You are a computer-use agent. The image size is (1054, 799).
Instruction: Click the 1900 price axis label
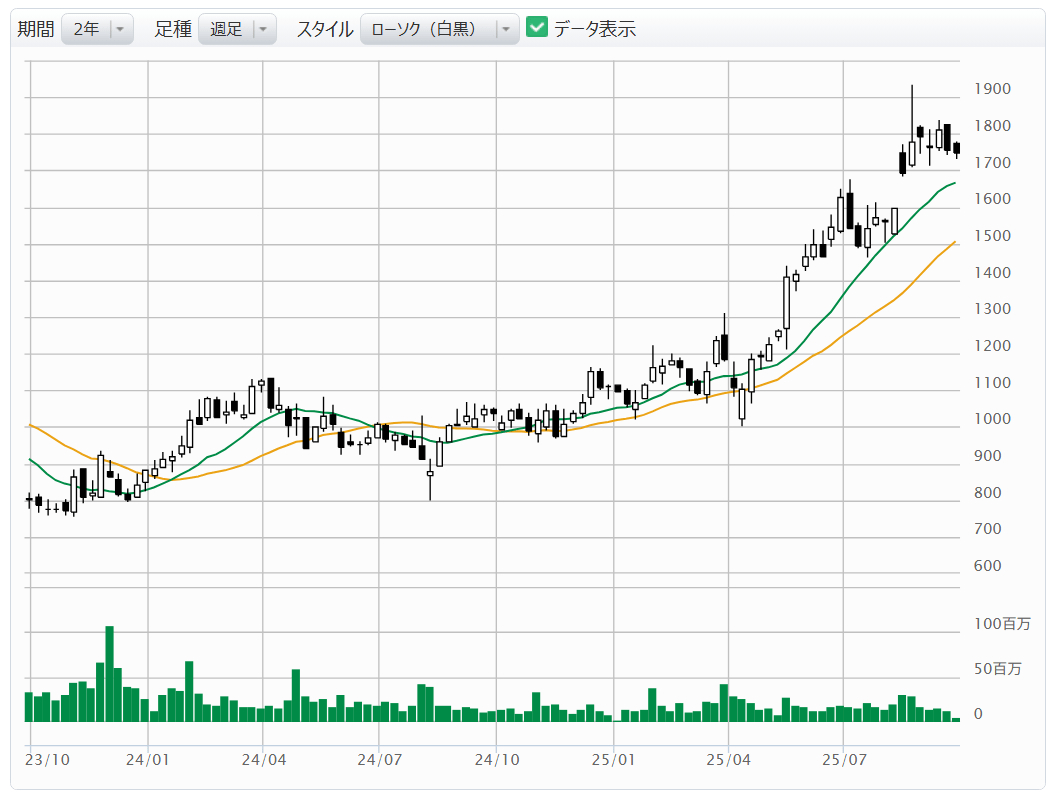pos(992,89)
